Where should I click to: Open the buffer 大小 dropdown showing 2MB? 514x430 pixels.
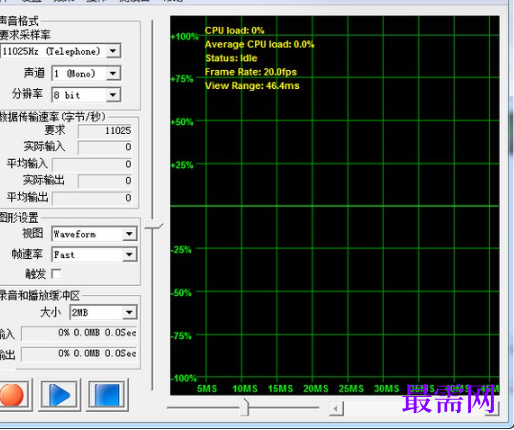(103, 312)
